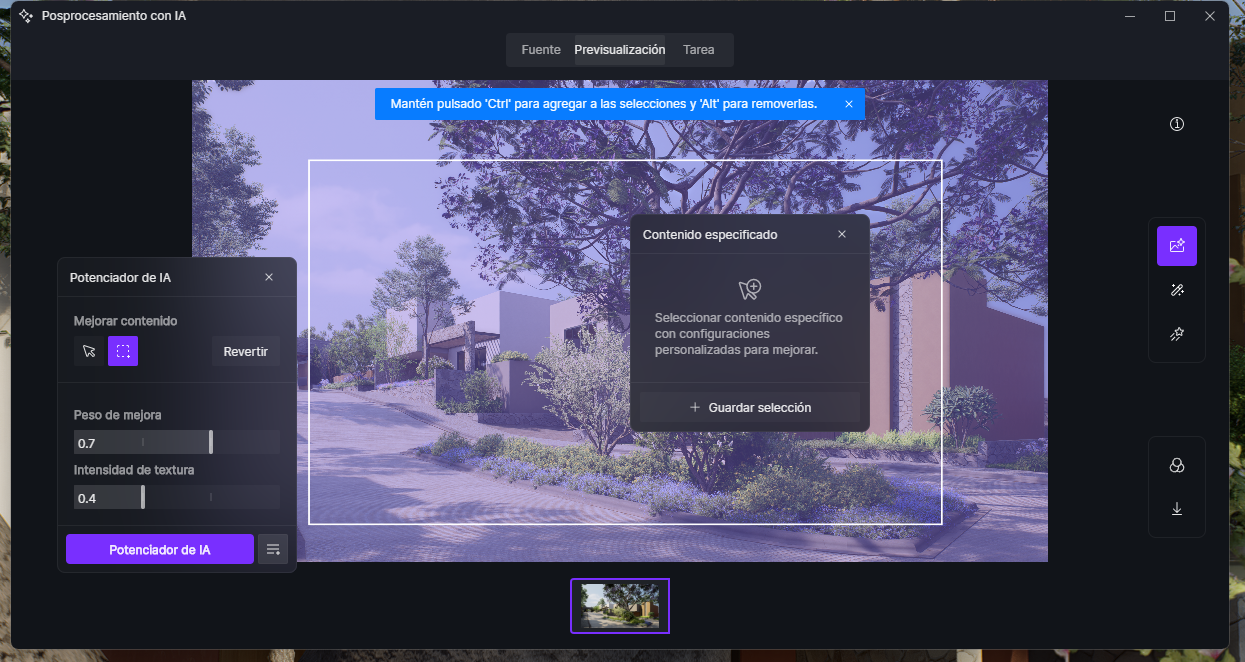The width and height of the screenshot is (1245, 662).
Task: Click the shooting star effects icon
Action: pos(1176,334)
